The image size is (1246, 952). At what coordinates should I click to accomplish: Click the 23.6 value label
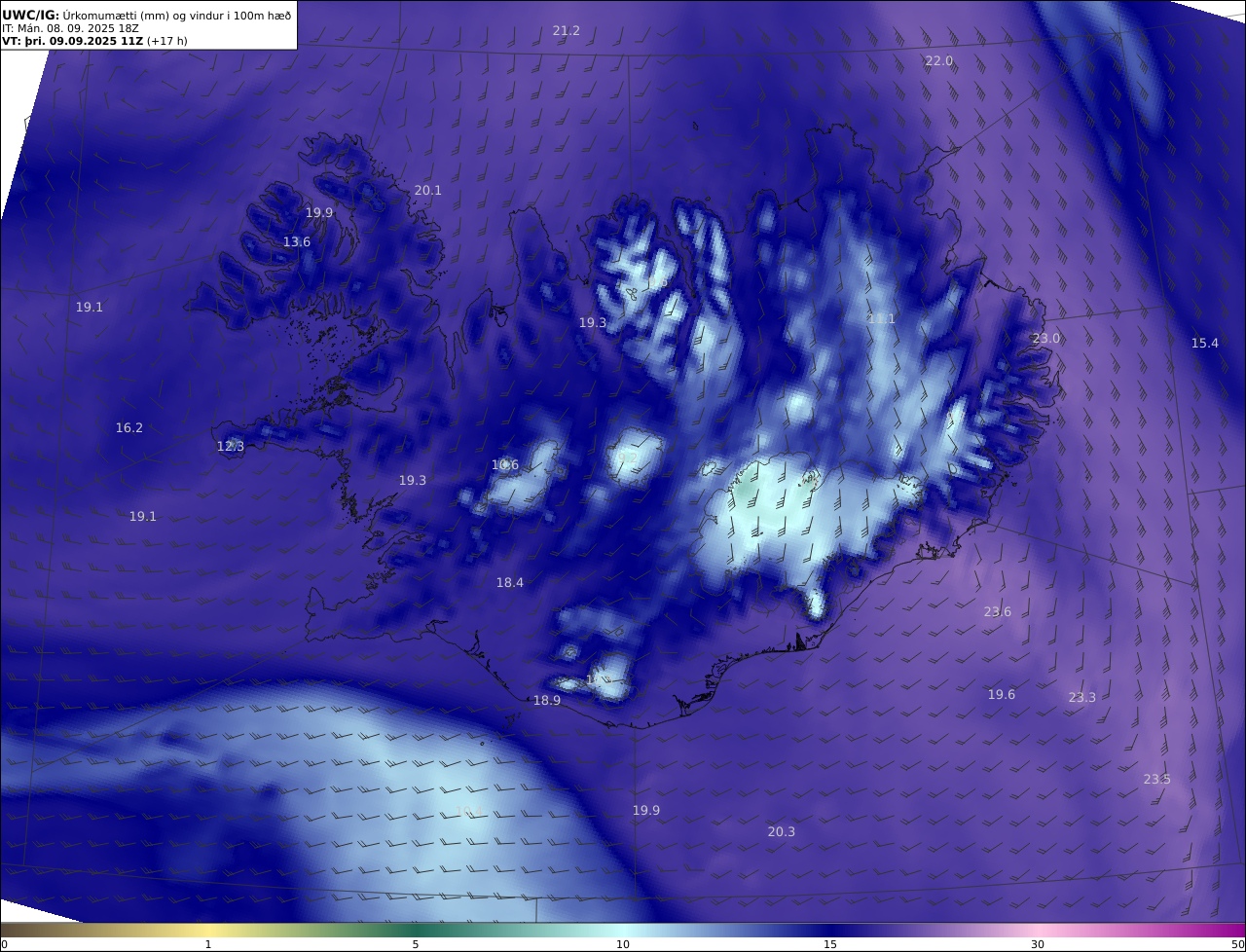click(x=998, y=612)
